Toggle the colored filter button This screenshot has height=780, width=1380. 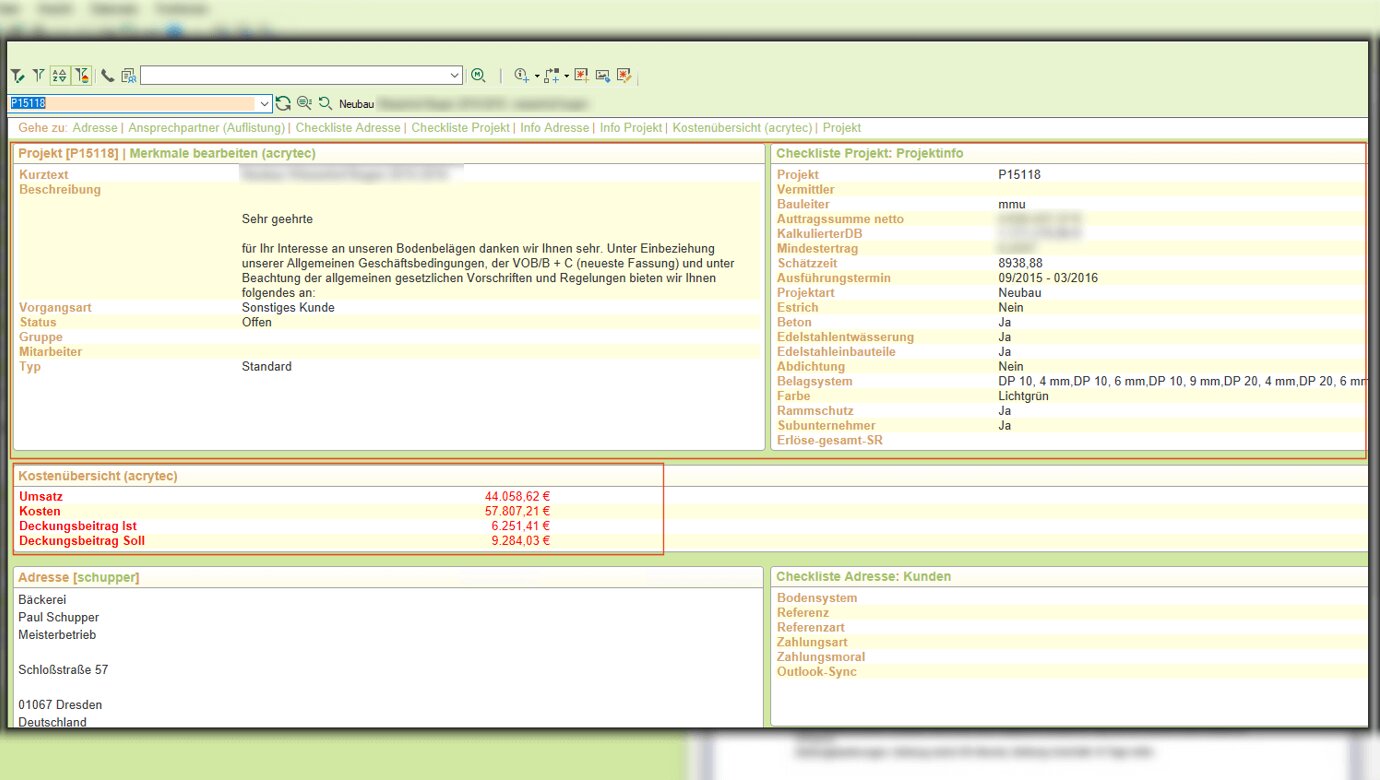(82, 76)
